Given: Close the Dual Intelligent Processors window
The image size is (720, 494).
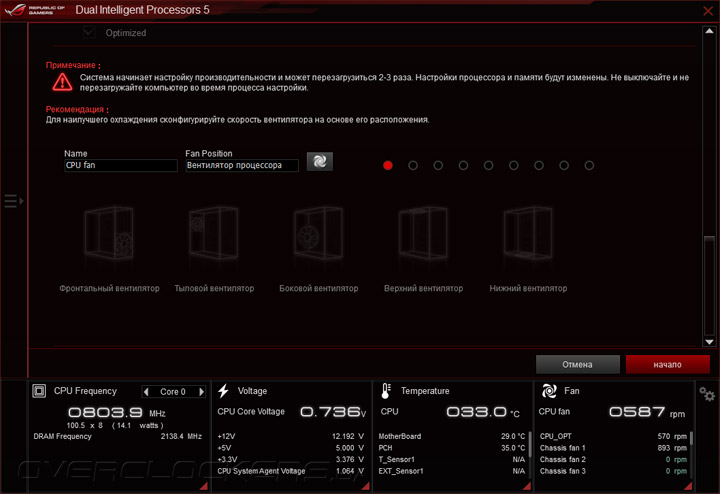Looking at the screenshot, I should pyautogui.click(x=708, y=11).
